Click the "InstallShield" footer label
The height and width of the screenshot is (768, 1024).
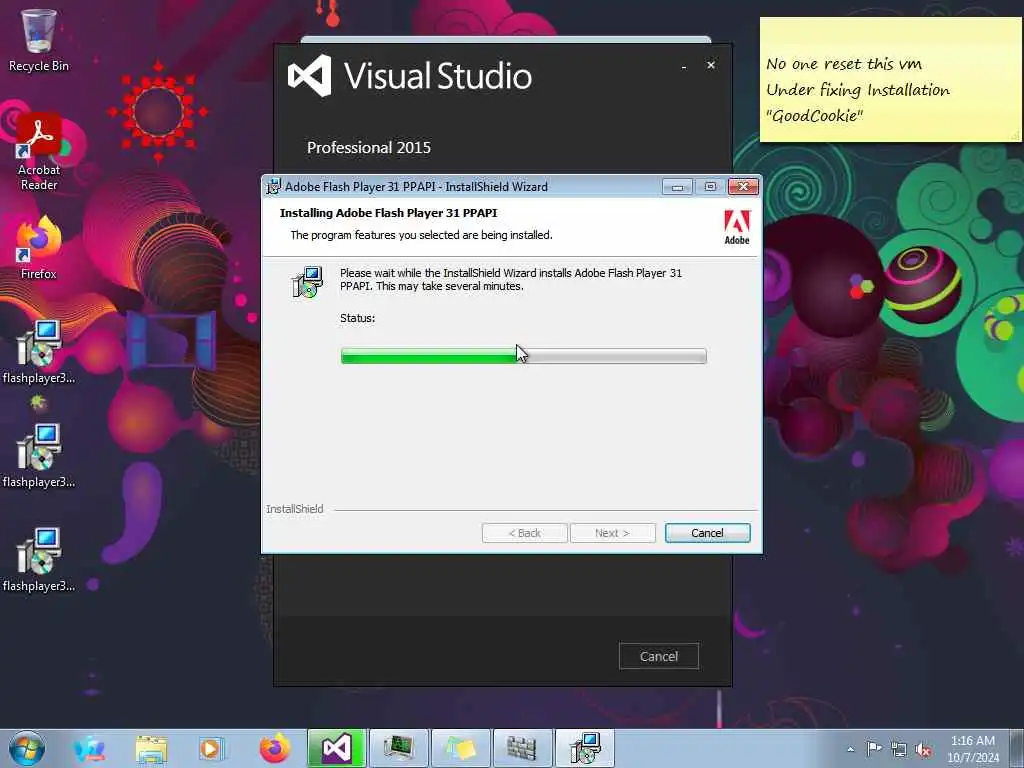point(295,509)
